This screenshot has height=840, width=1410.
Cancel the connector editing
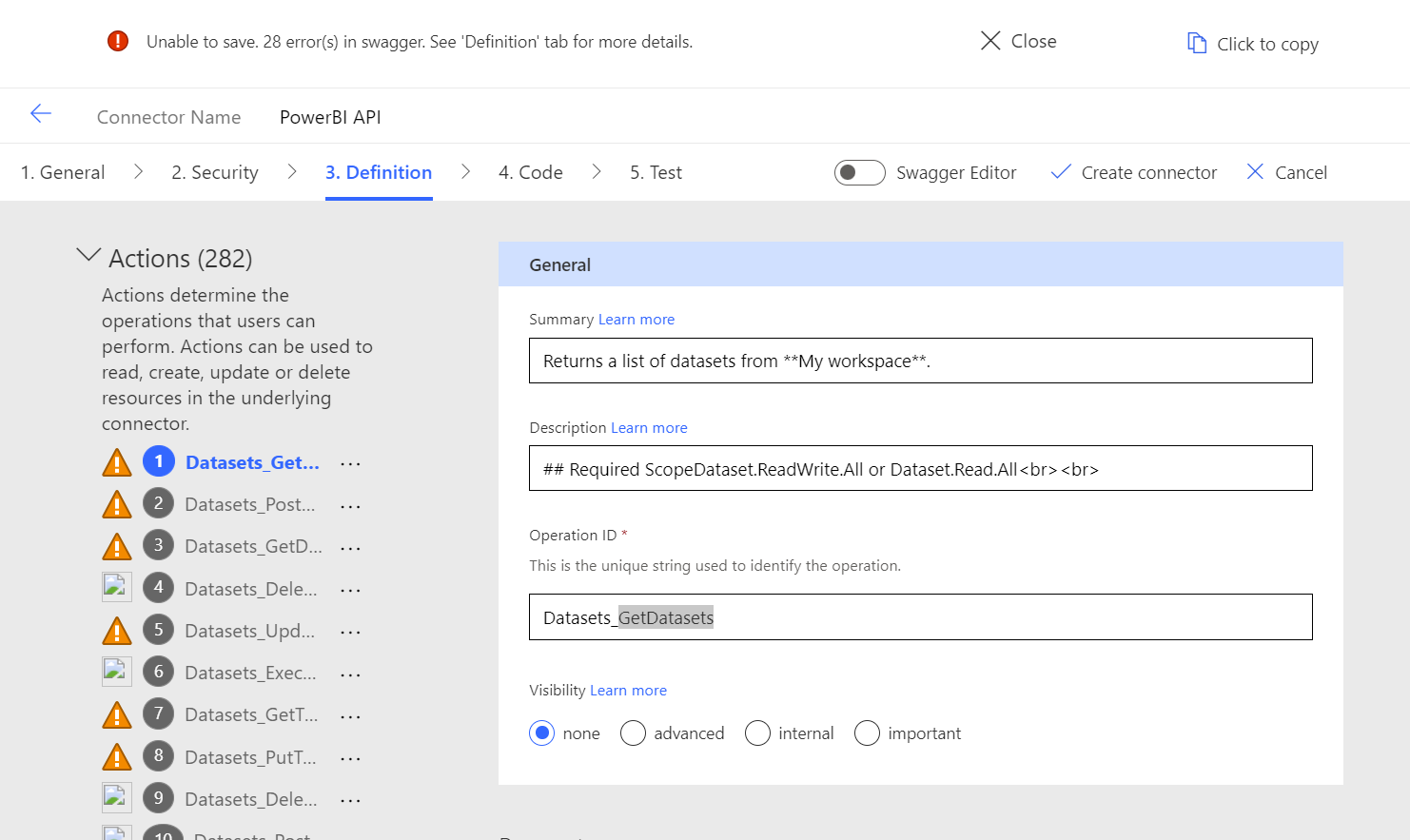pyautogui.click(x=1287, y=172)
